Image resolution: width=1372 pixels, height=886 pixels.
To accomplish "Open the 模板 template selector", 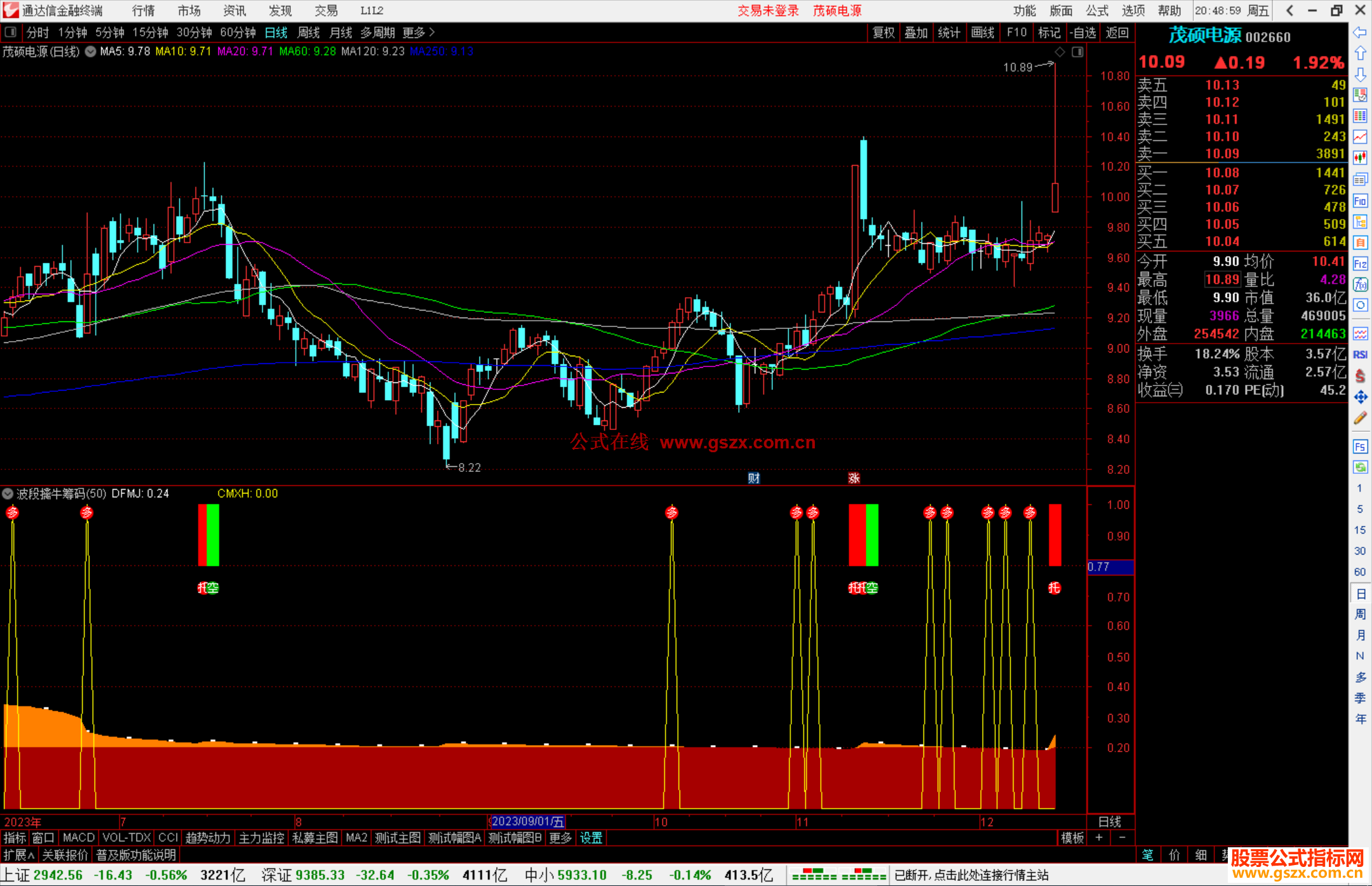I will [x=1072, y=838].
